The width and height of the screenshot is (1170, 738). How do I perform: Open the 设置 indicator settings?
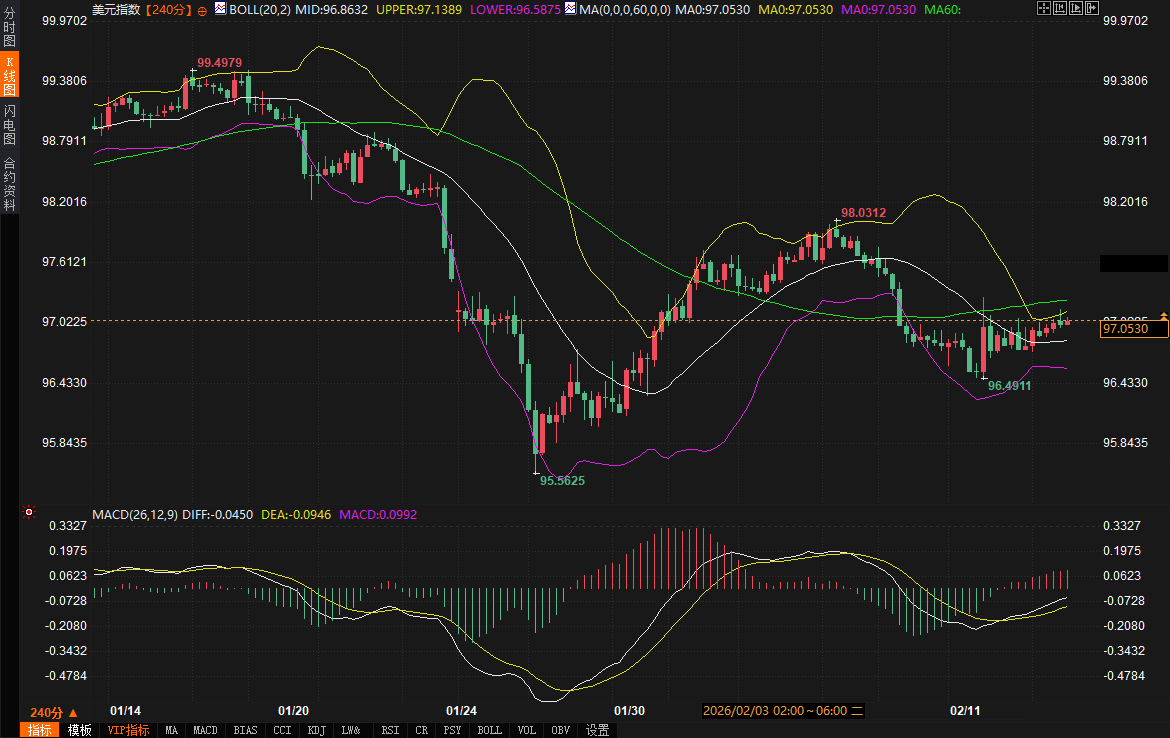click(598, 730)
